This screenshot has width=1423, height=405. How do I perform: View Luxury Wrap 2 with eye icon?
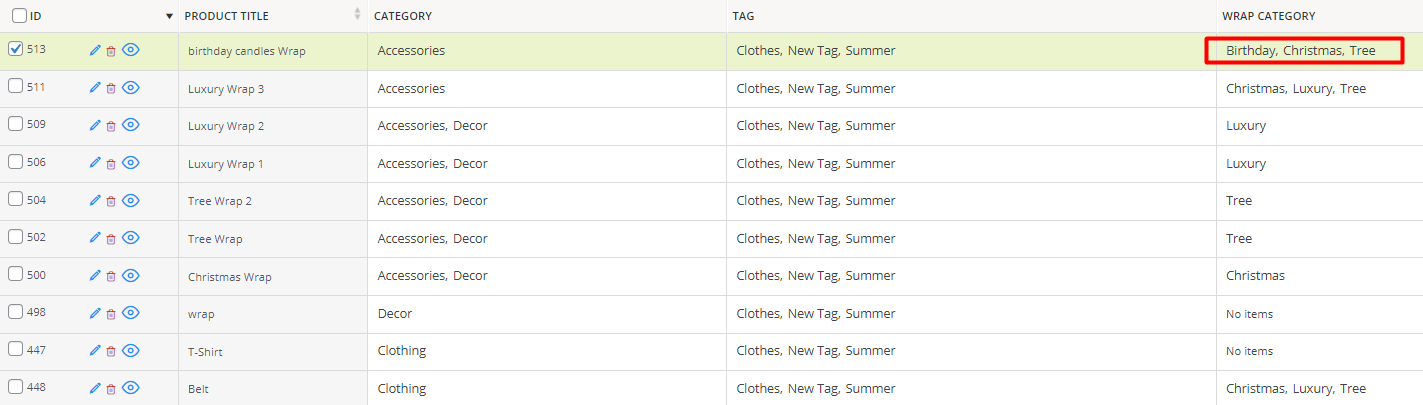pyautogui.click(x=131, y=125)
